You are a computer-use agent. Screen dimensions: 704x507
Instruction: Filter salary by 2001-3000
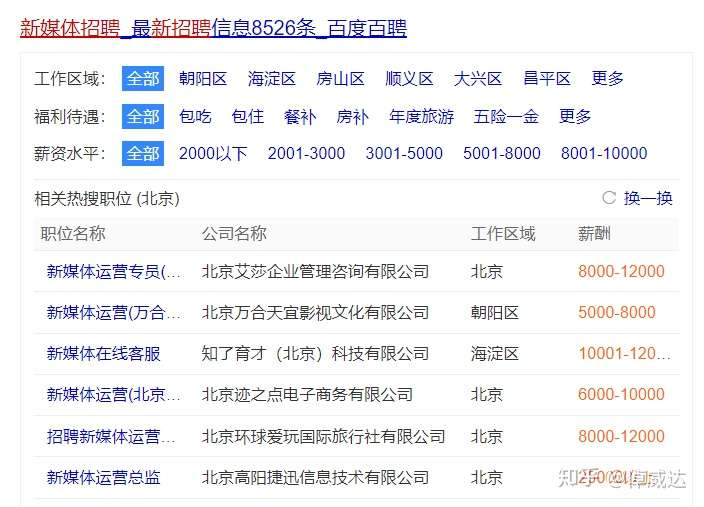coord(307,154)
